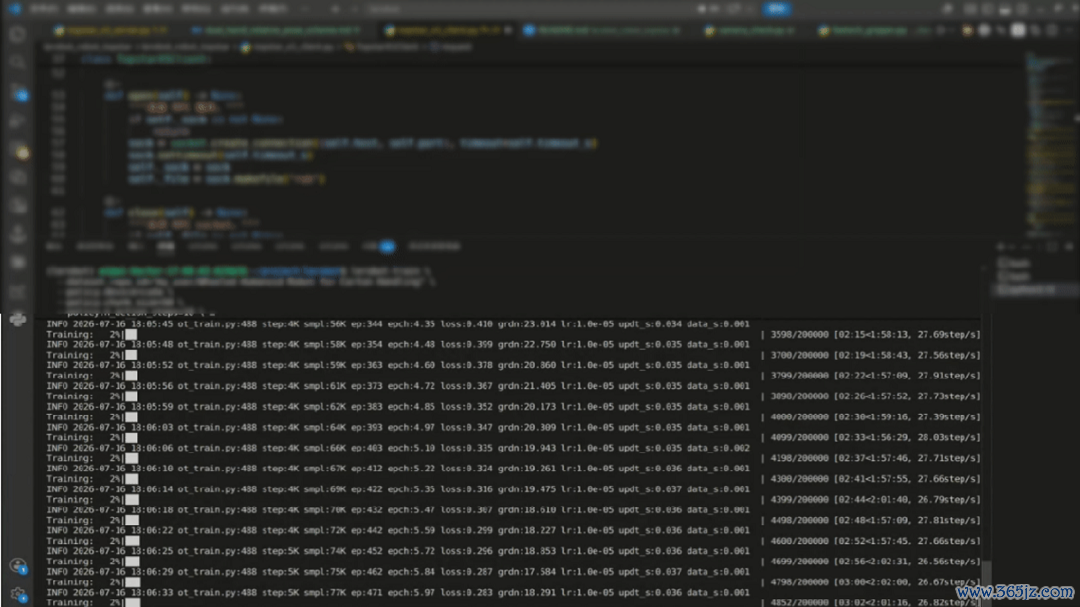1080x607 pixels.
Task: Select the last terminal in the terminal list
Action: coord(1031,290)
